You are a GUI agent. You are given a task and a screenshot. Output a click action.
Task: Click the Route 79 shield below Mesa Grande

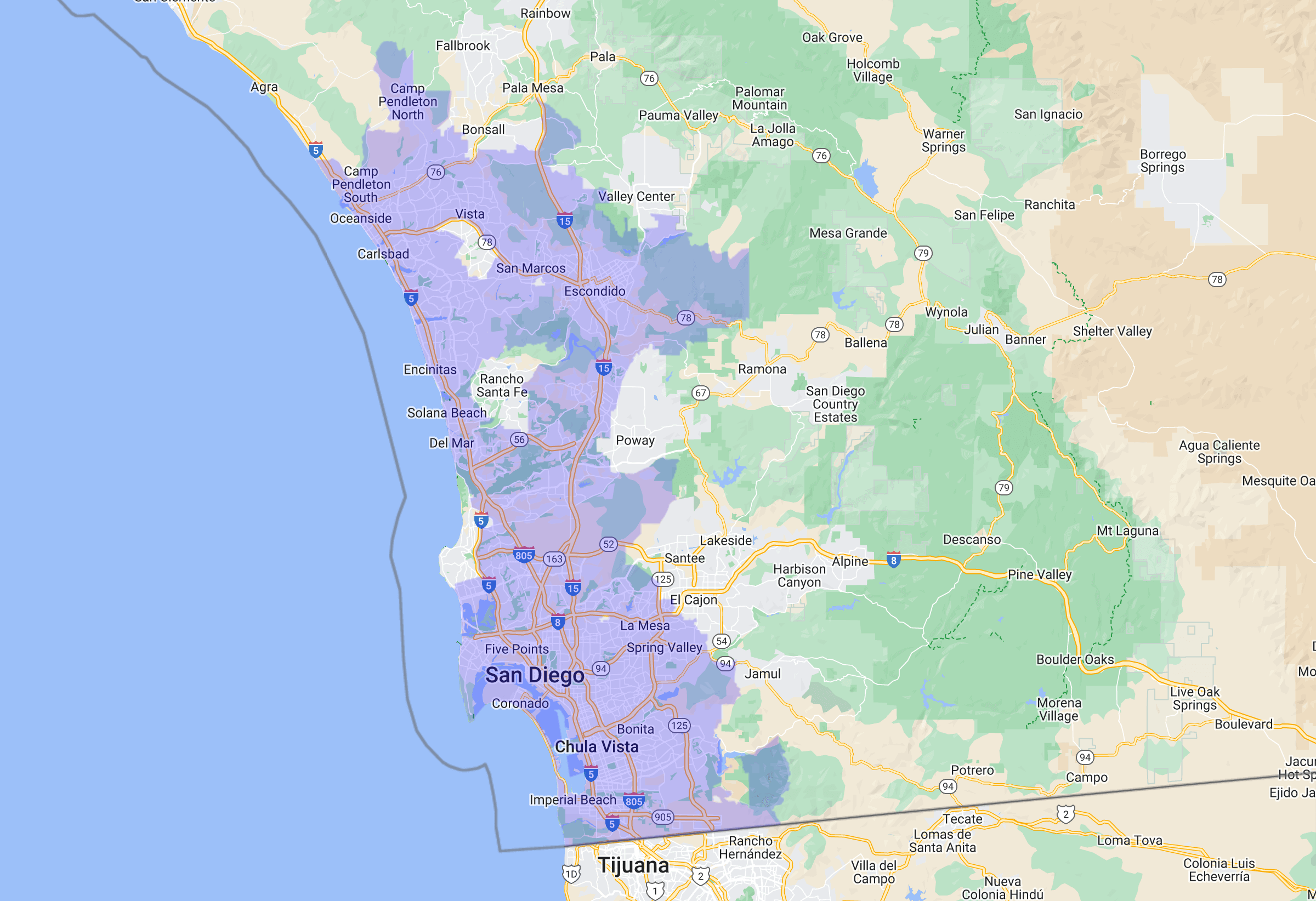tap(923, 253)
